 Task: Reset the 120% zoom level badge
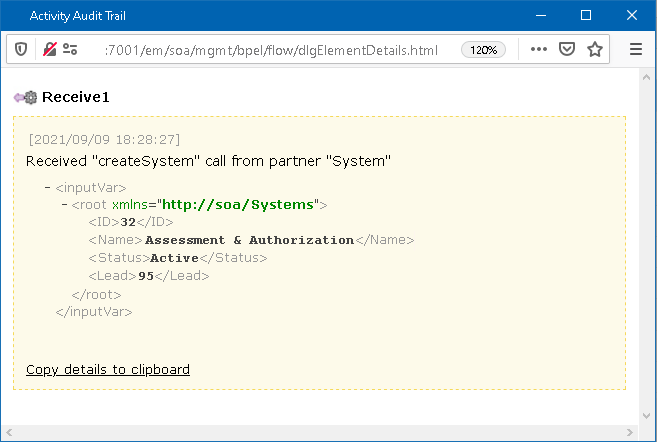coord(483,49)
